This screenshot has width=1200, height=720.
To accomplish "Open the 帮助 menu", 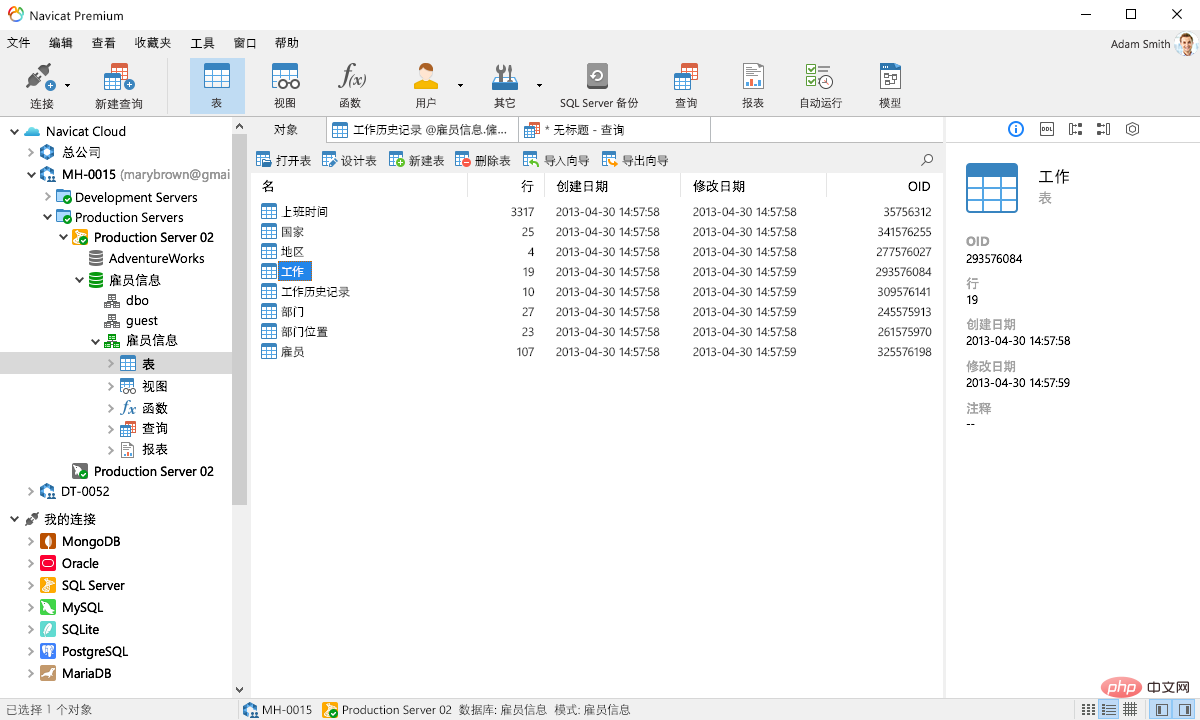I will [286, 43].
